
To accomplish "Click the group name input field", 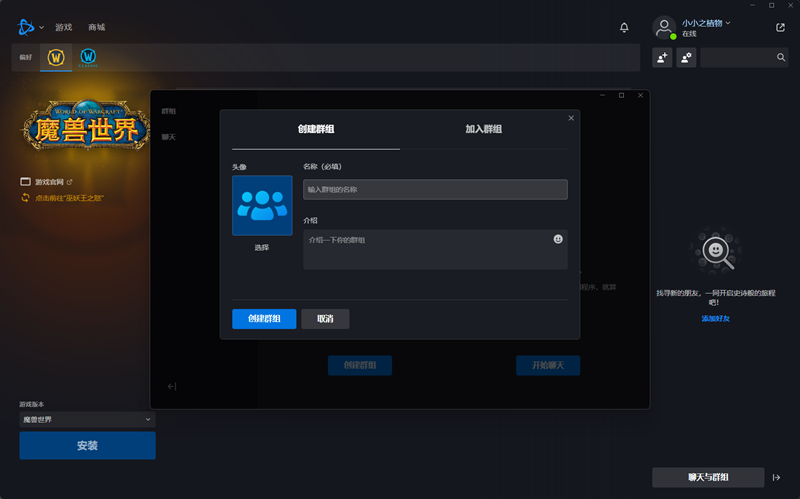I will [x=435, y=189].
